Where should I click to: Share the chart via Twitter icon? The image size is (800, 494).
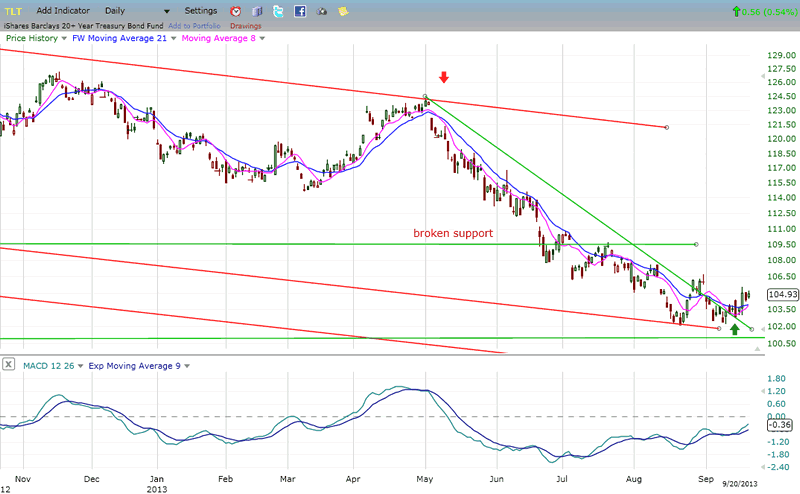click(279, 11)
